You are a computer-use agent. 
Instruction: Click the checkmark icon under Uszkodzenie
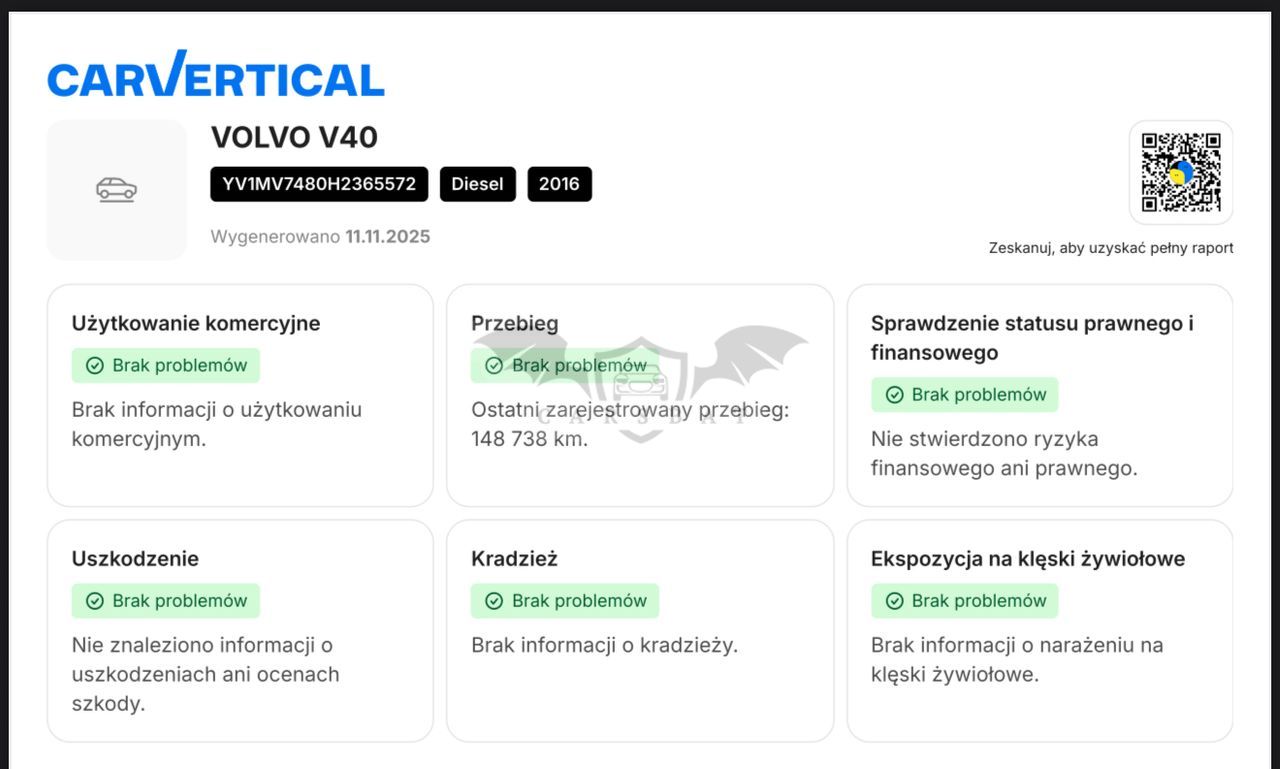coord(95,601)
